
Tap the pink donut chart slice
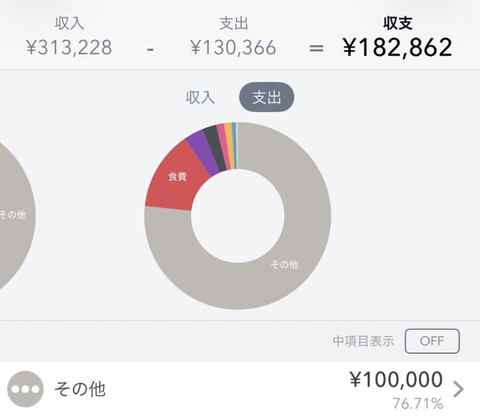223,143
